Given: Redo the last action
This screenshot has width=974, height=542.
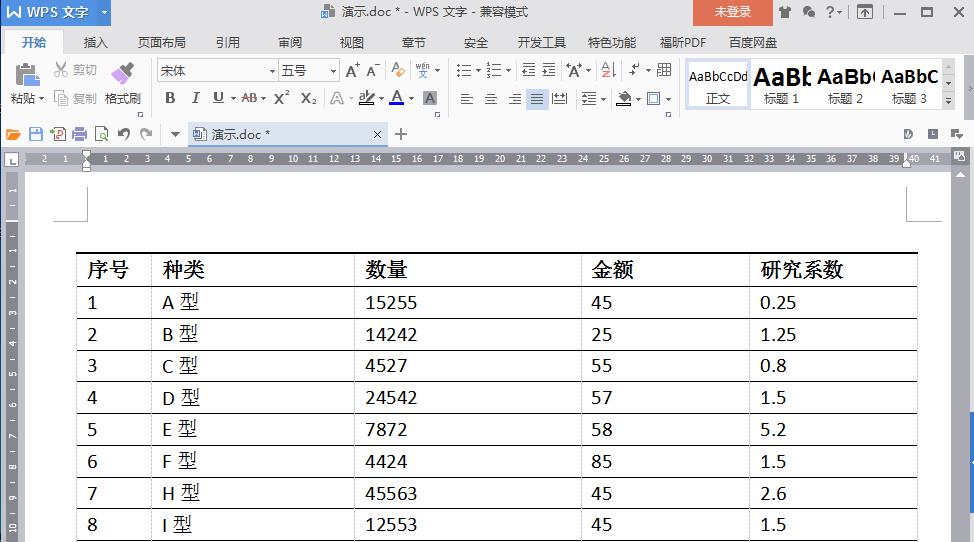Looking at the screenshot, I should pos(146,134).
